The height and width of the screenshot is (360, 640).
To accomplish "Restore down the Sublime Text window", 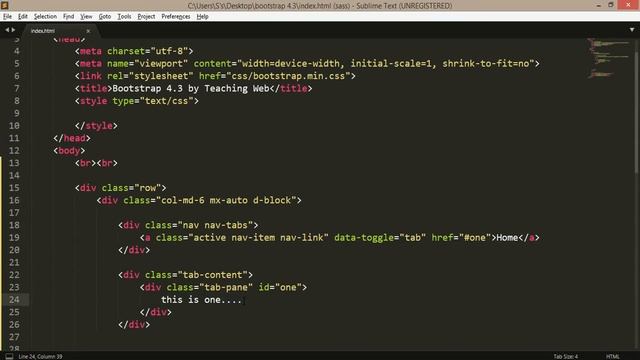I will [611, 5].
